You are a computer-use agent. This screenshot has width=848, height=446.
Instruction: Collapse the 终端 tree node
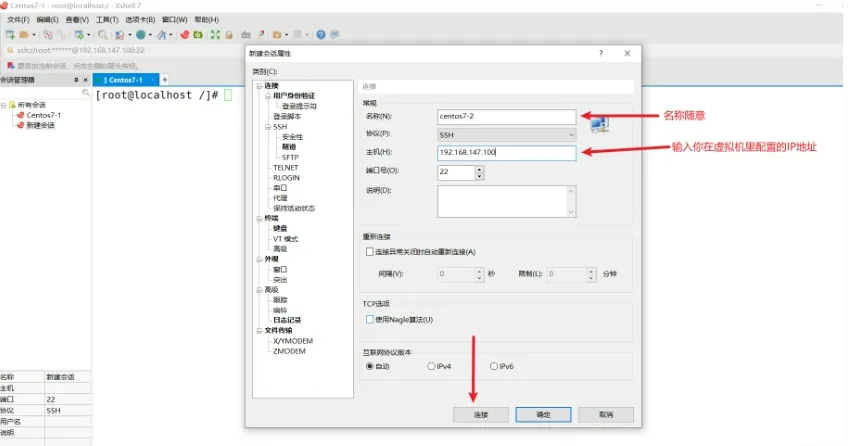click(260, 218)
